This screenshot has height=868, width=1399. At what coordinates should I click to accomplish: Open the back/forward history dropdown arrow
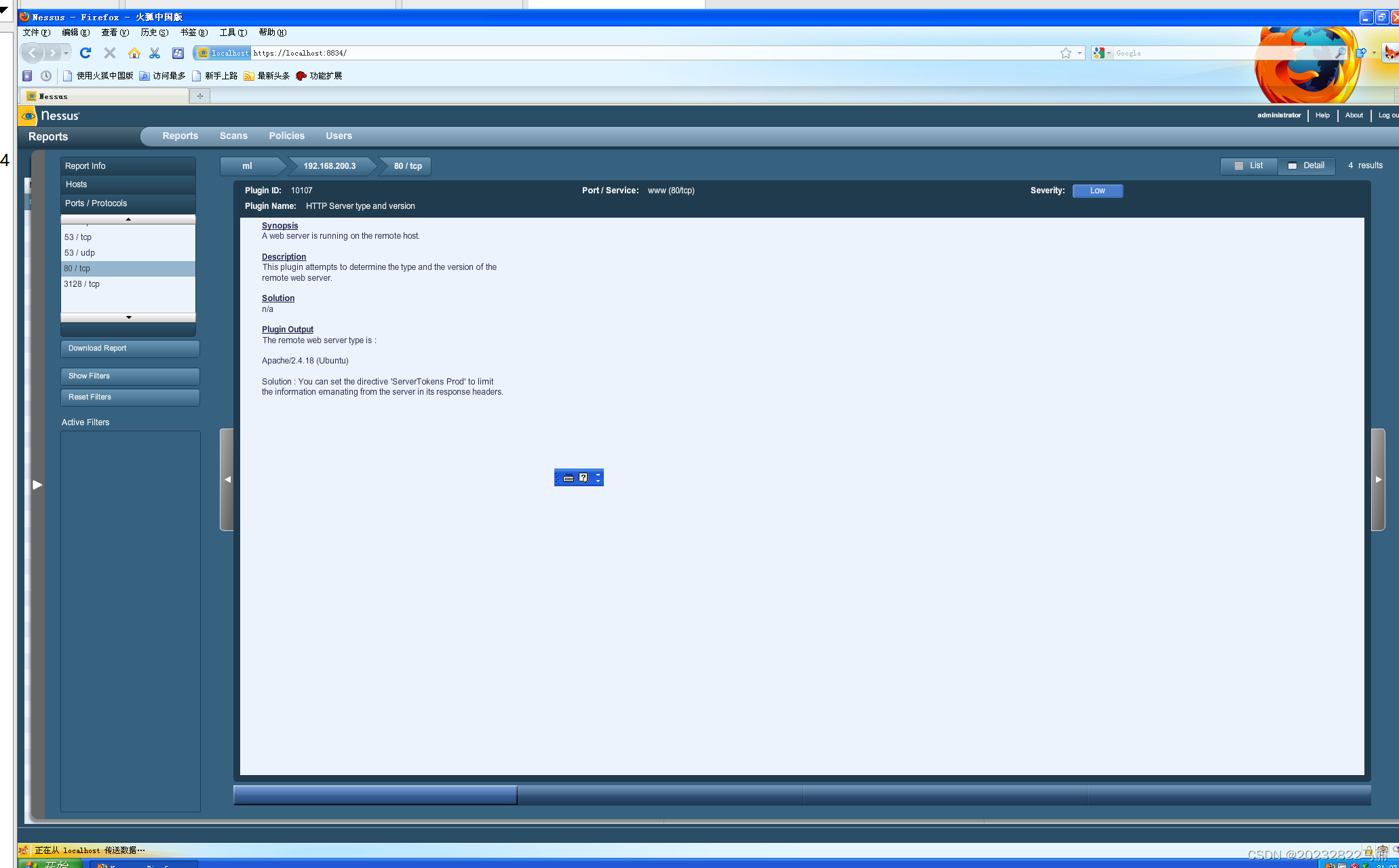click(x=66, y=53)
